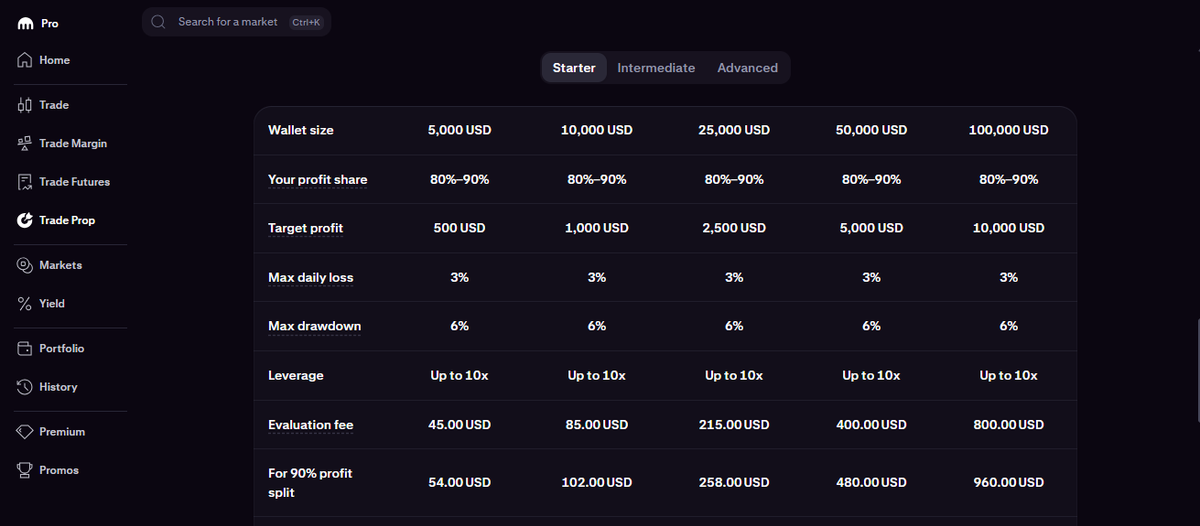Click the 50,000 USD wallet size
Image resolution: width=1200 pixels, height=526 pixels.
pyautogui.click(x=871, y=130)
